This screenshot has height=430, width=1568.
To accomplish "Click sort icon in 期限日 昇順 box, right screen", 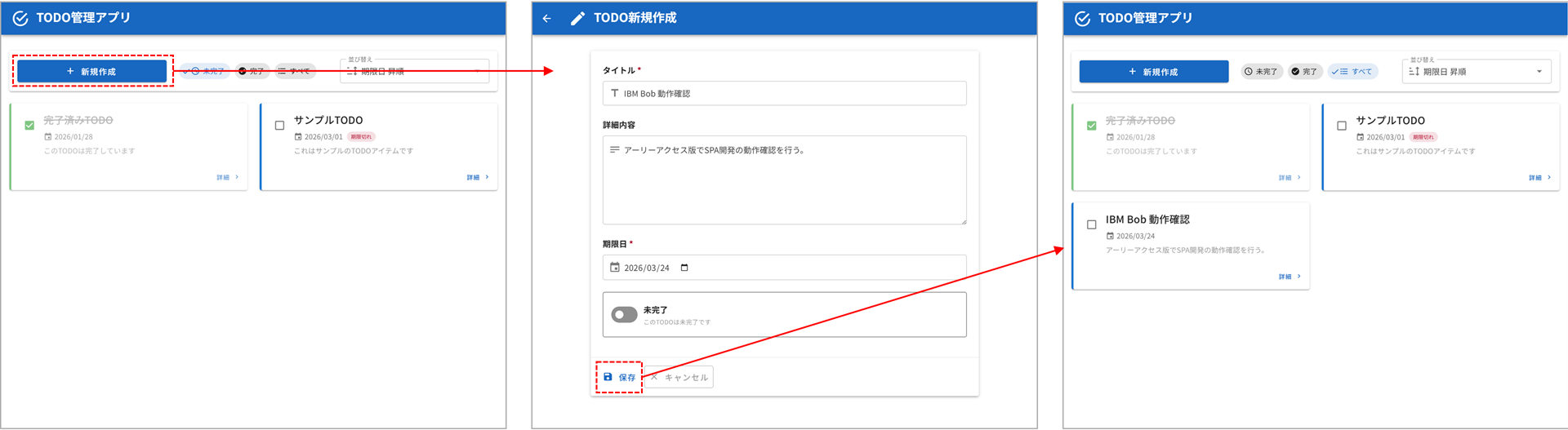I will point(1414,72).
